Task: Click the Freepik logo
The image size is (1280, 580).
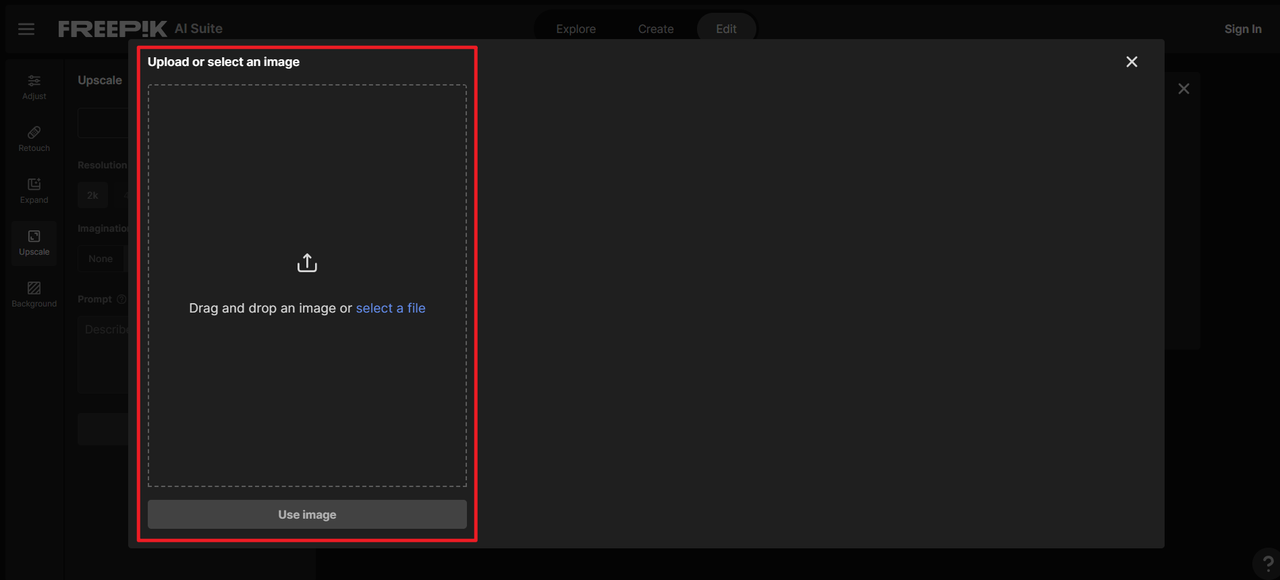Action: coord(112,29)
